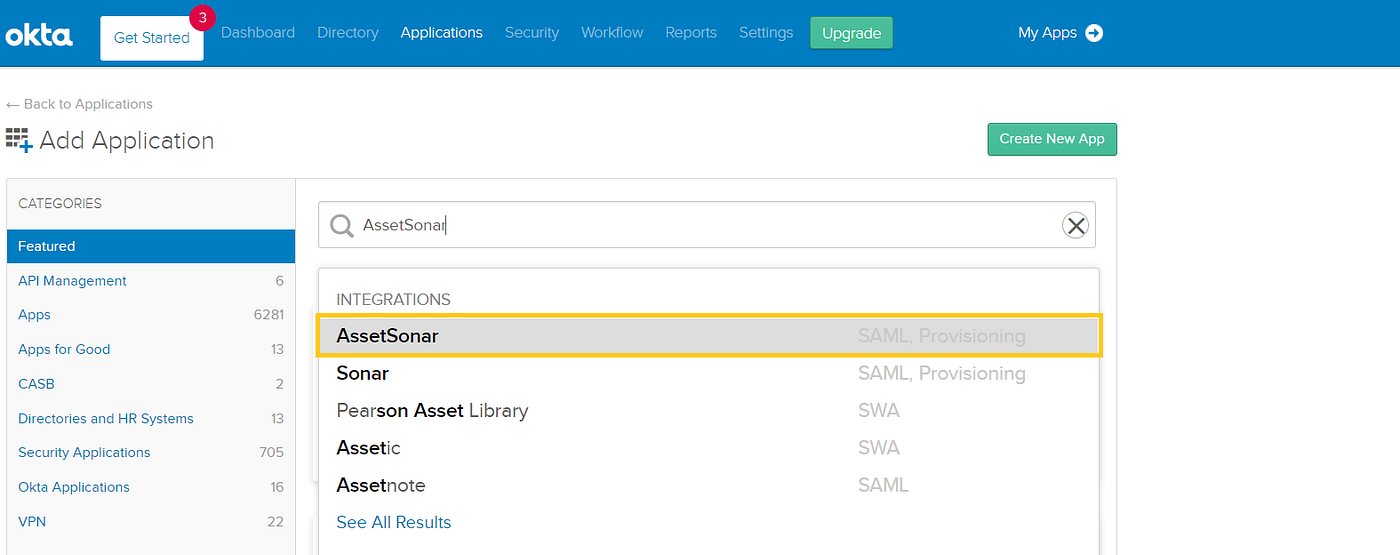Open the Settings menu
This screenshot has height=555, width=1400.
[766, 33]
